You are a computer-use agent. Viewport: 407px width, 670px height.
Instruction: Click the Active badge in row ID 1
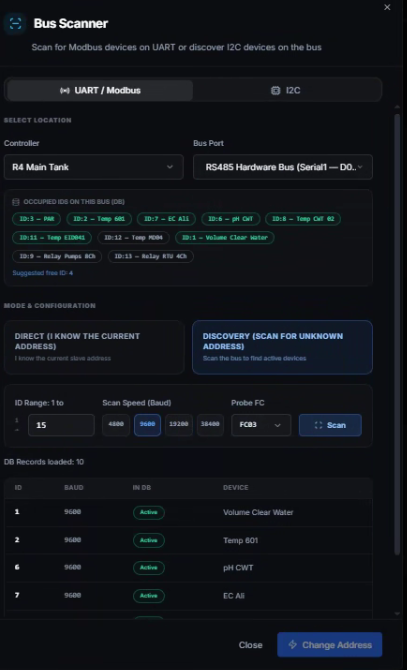tap(149, 512)
